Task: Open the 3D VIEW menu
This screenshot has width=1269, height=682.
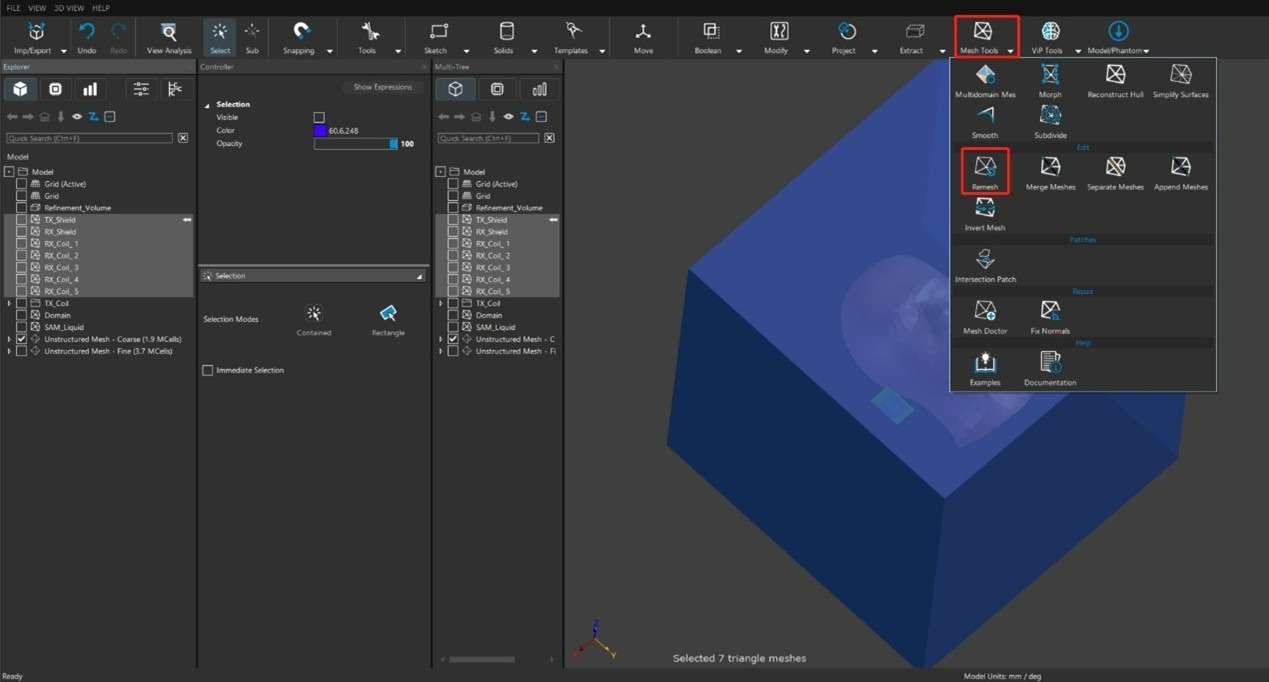Action: pyautogui.click(x=67, y=8)
